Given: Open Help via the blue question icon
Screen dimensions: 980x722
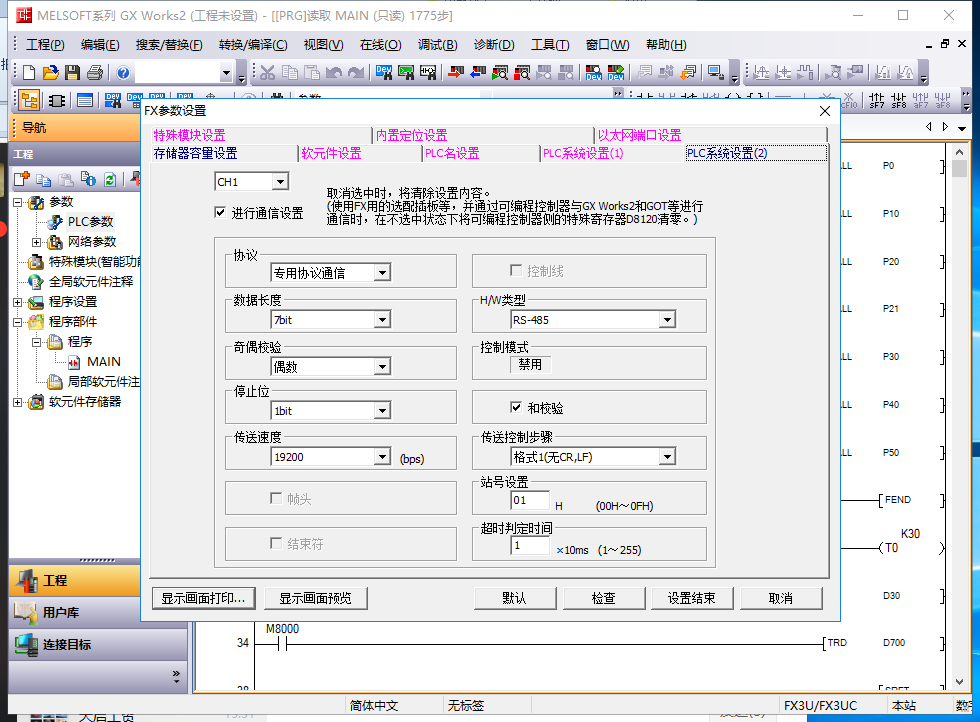Looking at the screenshot, I should 123,73.
